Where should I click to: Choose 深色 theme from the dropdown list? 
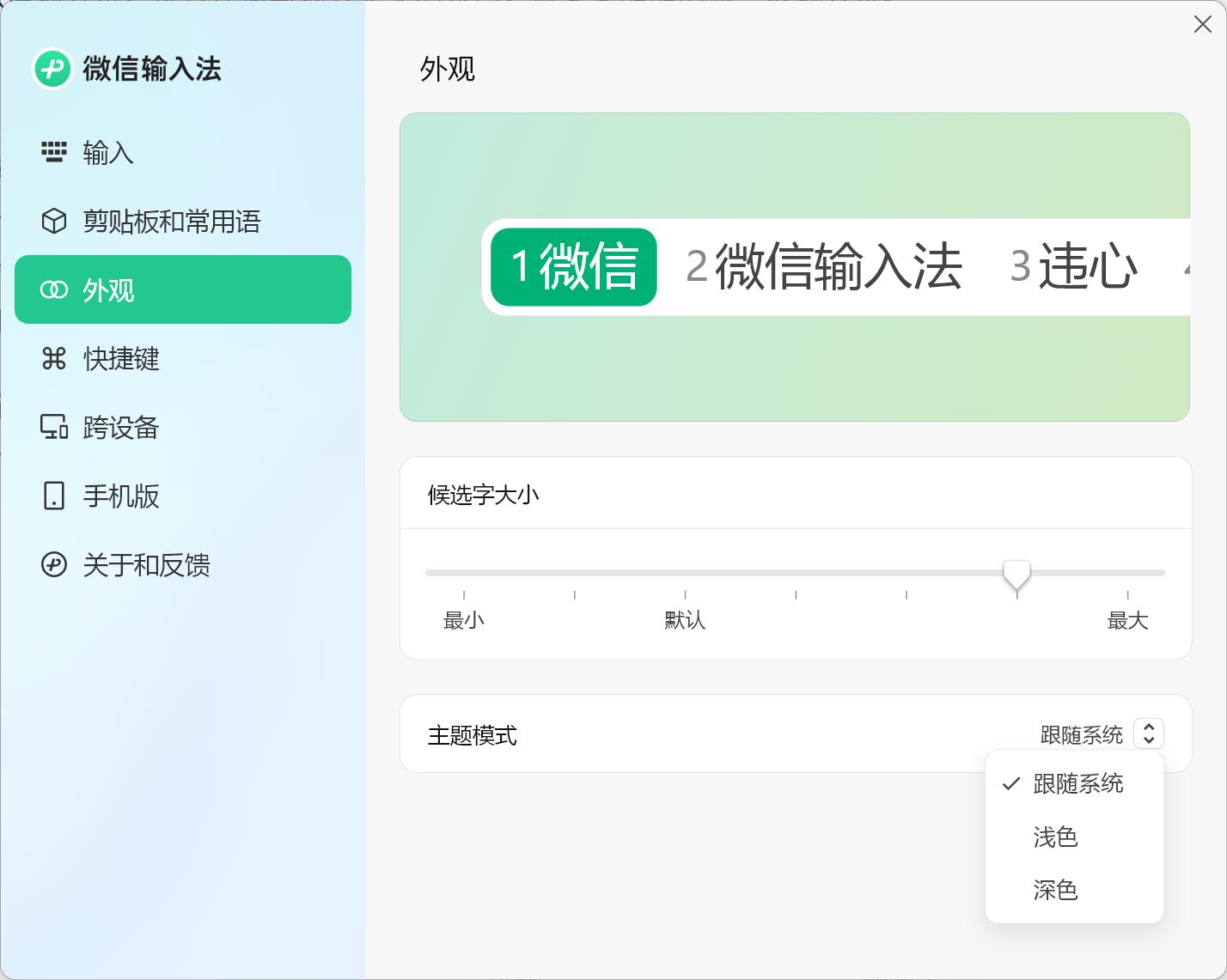coord(1055,890)
